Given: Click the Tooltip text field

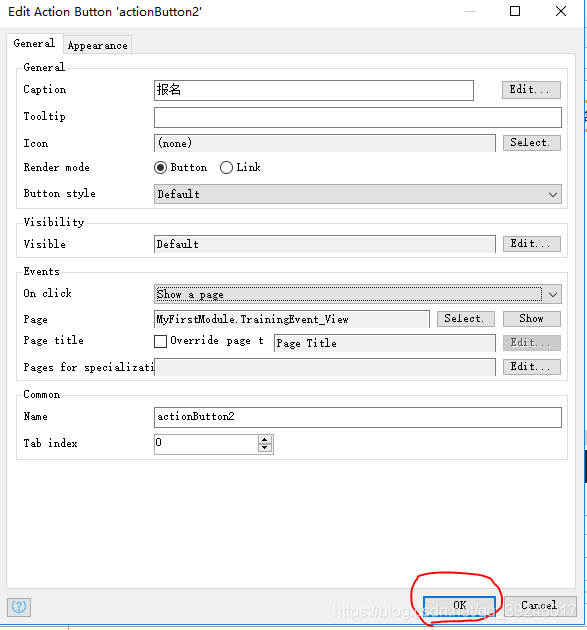Looking at the screenshot, I should (x=358, y=117).
